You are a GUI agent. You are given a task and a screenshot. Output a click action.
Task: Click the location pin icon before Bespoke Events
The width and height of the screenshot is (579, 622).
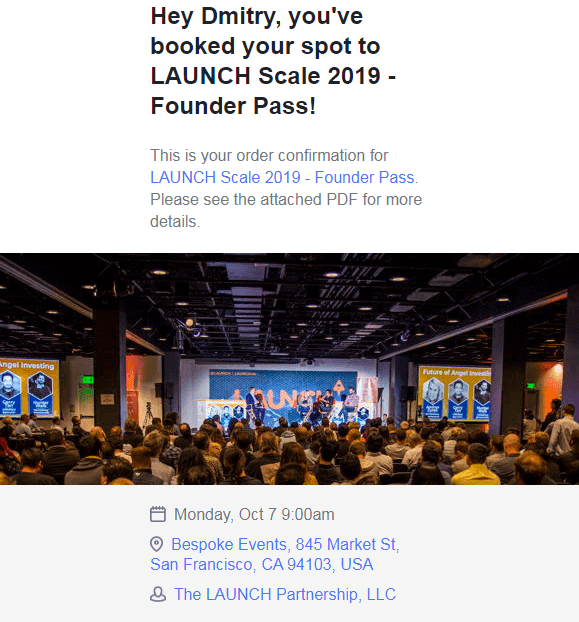[x=157, y=544]
